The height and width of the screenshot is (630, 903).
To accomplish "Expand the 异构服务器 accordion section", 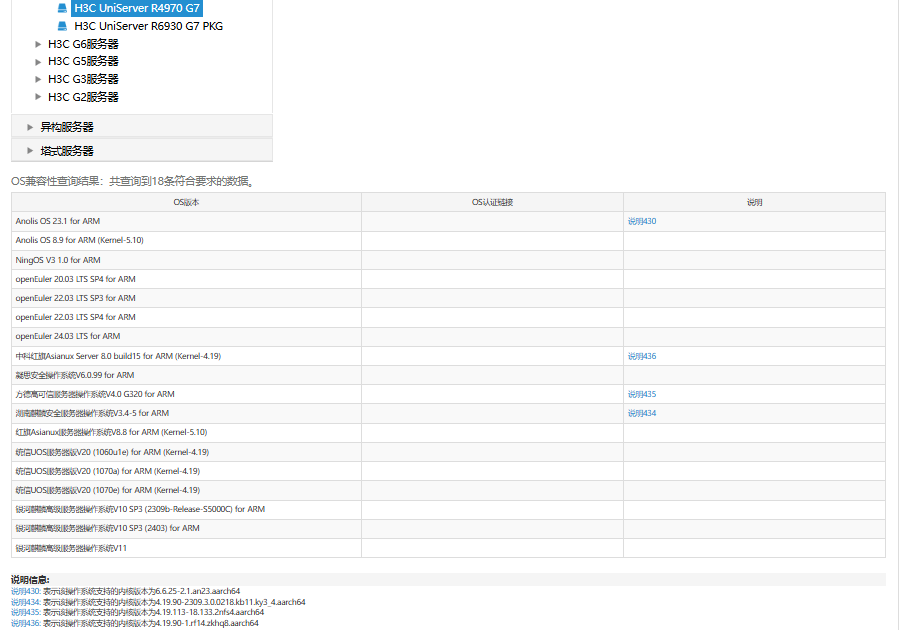I will pos(142,127).
